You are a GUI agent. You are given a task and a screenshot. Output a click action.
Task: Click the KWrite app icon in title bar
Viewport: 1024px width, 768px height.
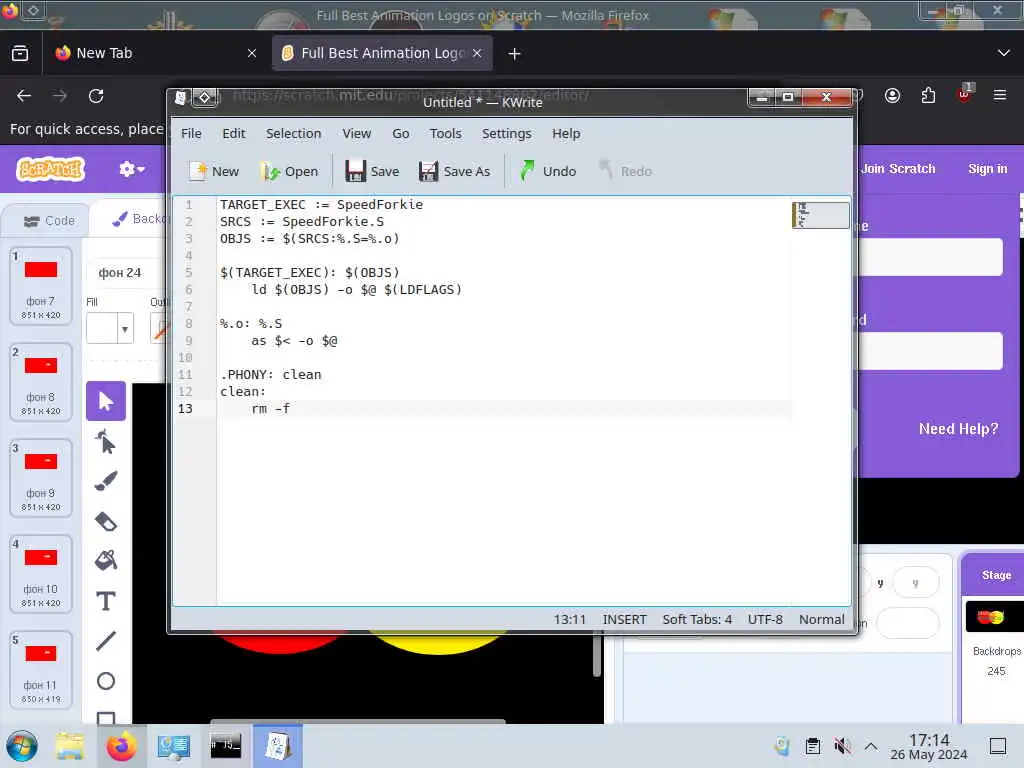(181, 98)
